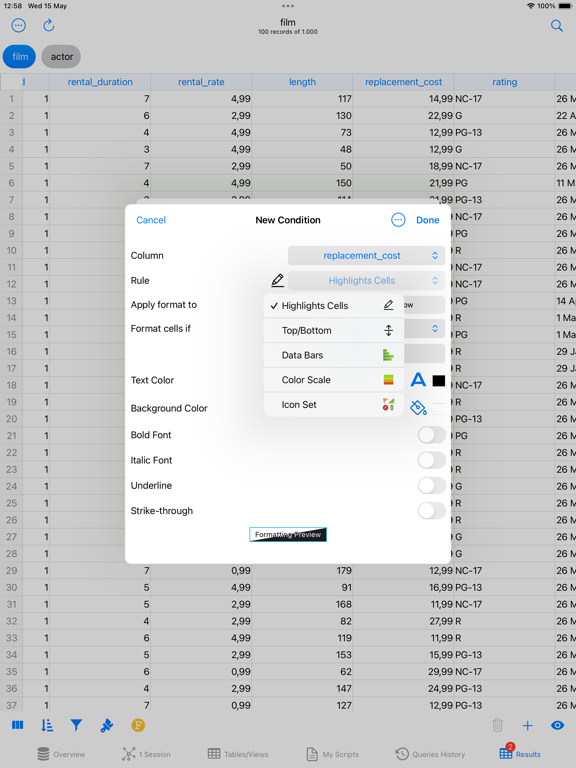Image resolution: width=576 pixels, height=768 pixels.
Task: Choose the Data Bars rule option
Action: click(x=334, y=355)
